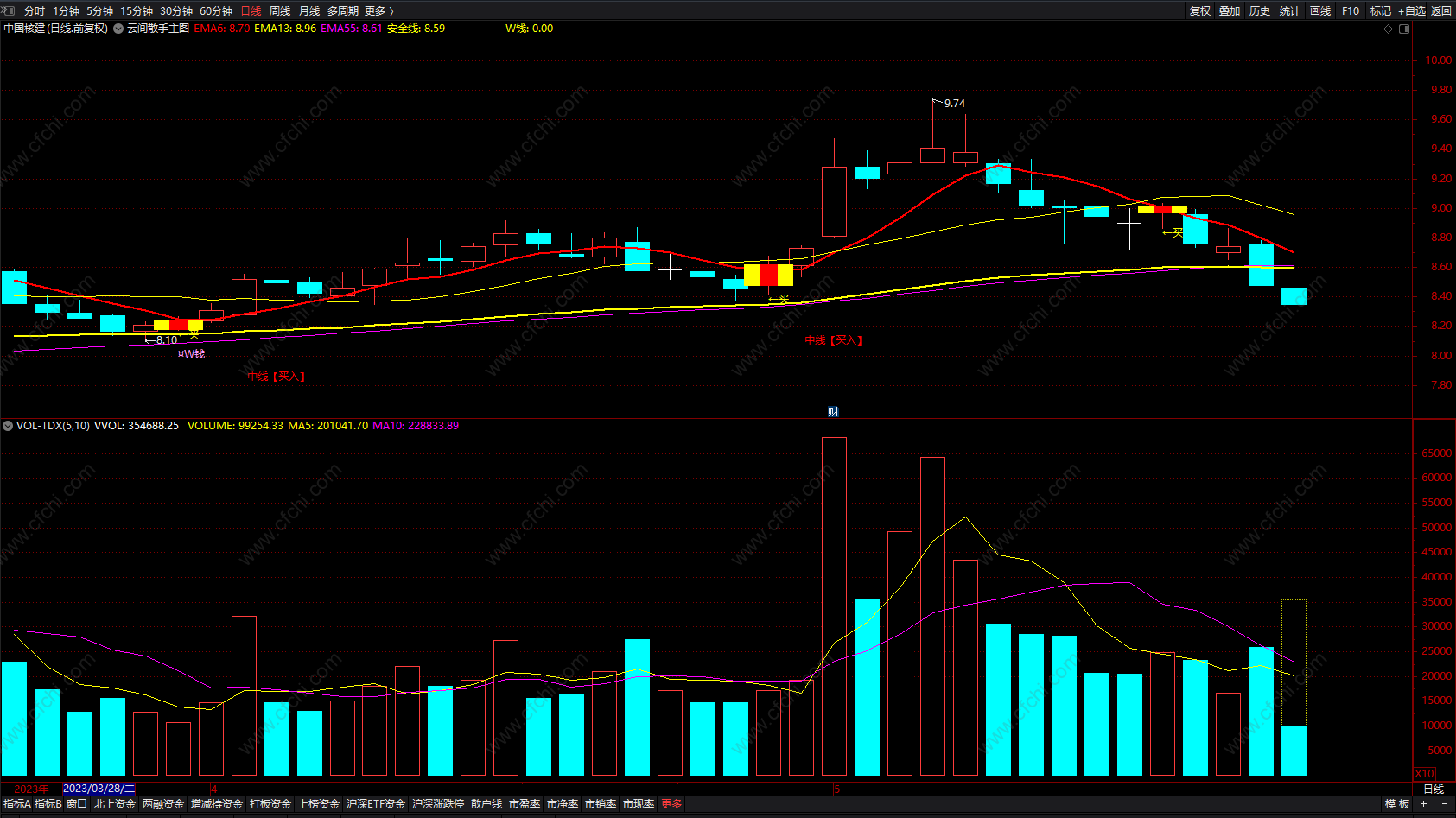Add stock via +自选 button
1456x818 pixels.
point(1412,11)
